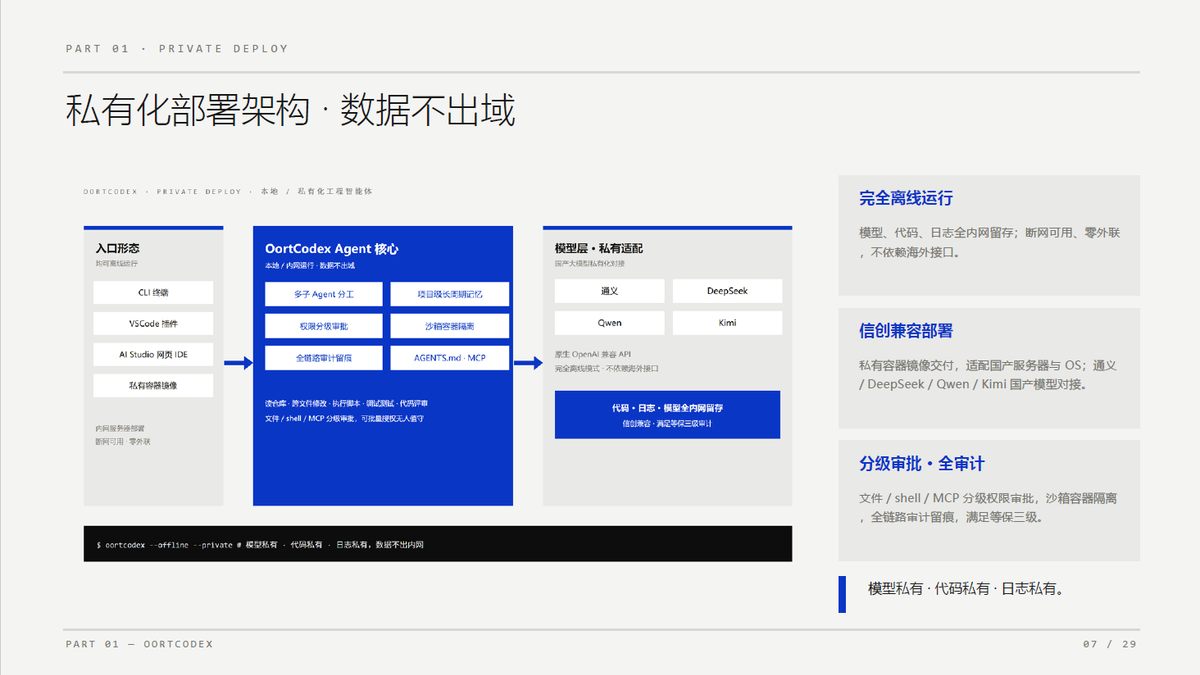Select the CLI 终端 box
The height and width of the screenshot is (675, 1200).
point(153,292)
